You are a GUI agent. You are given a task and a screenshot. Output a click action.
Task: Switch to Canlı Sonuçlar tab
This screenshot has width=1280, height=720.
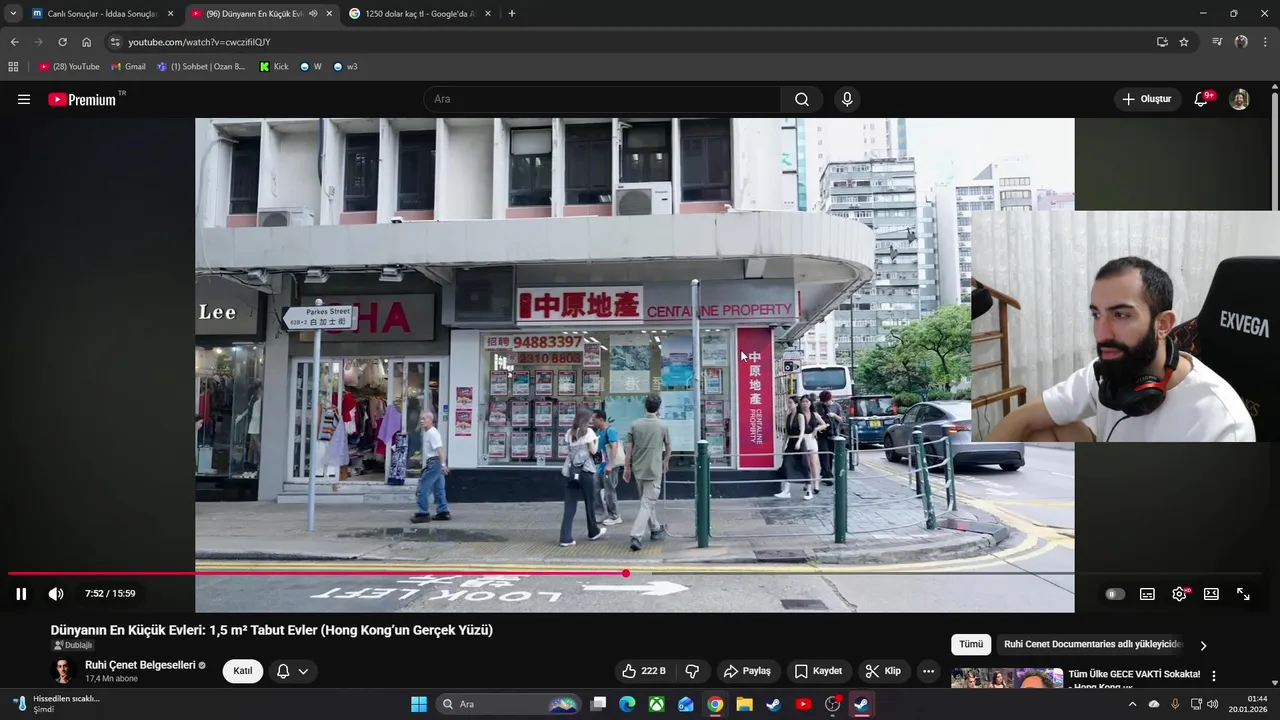pyautogui.click(x=102, y=14)
